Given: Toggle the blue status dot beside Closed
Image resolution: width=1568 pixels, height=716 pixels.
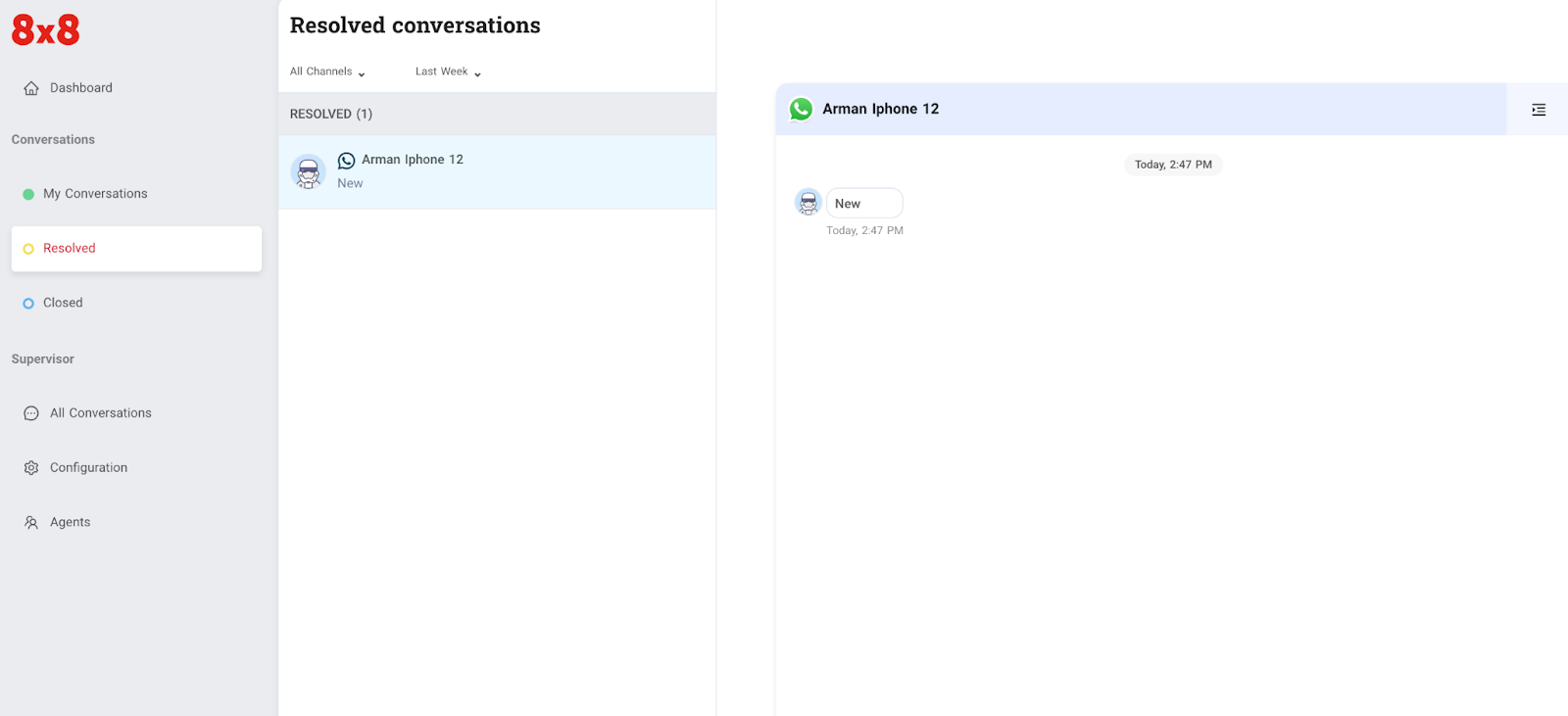Looking at the screenshot, I should coord(27,303).
